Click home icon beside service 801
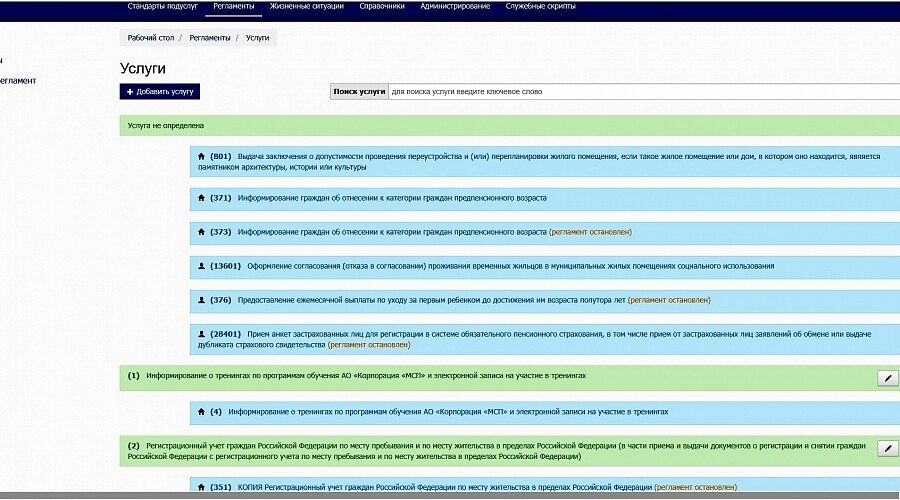900x500 pixels. click(x=202, y=156)
